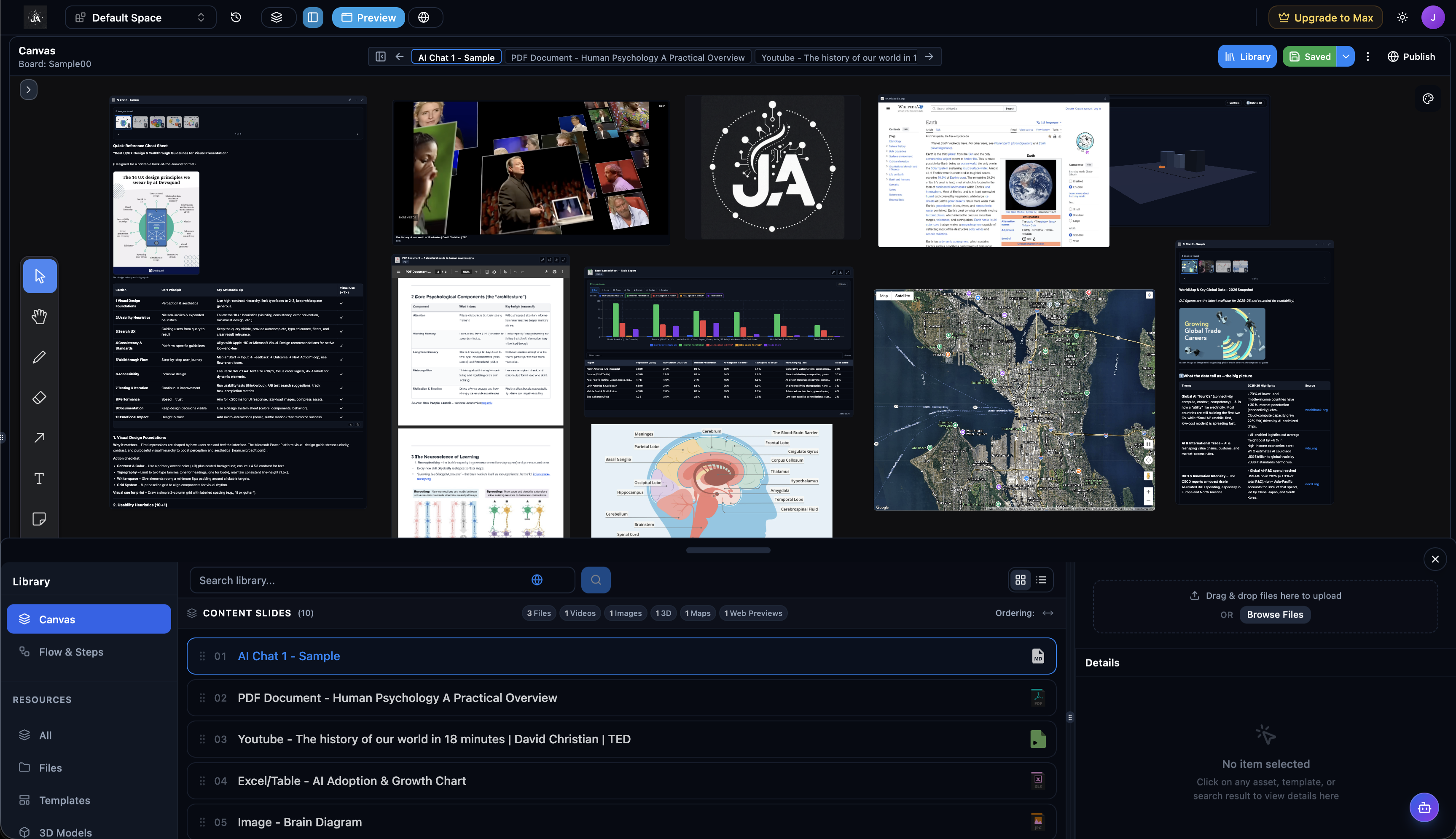The height and width of the screenshot is (839, 1456).
Task: Open the Templates section in Resources
Action: (64, 800)
